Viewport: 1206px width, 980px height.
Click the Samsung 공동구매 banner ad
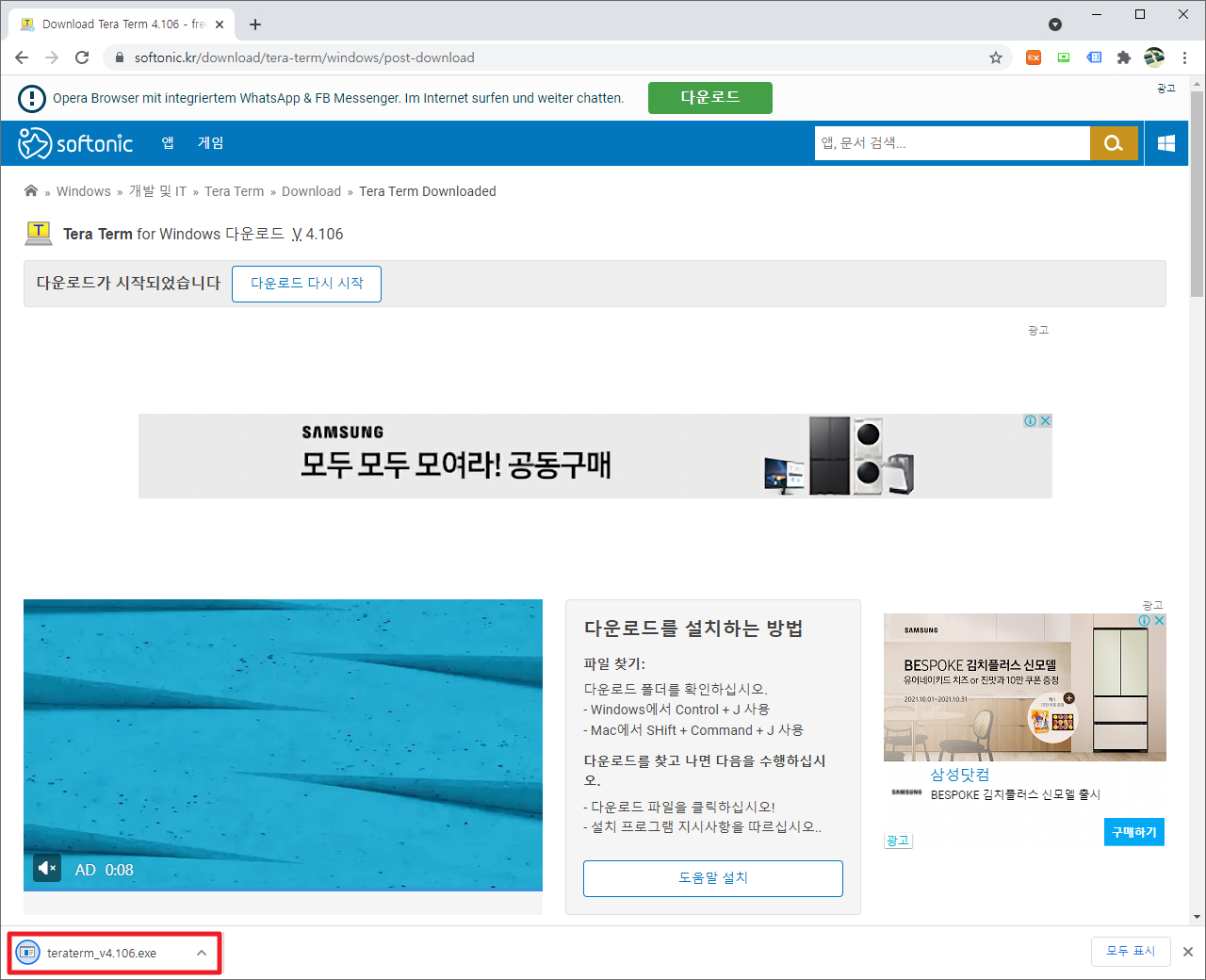pos(595,456)
